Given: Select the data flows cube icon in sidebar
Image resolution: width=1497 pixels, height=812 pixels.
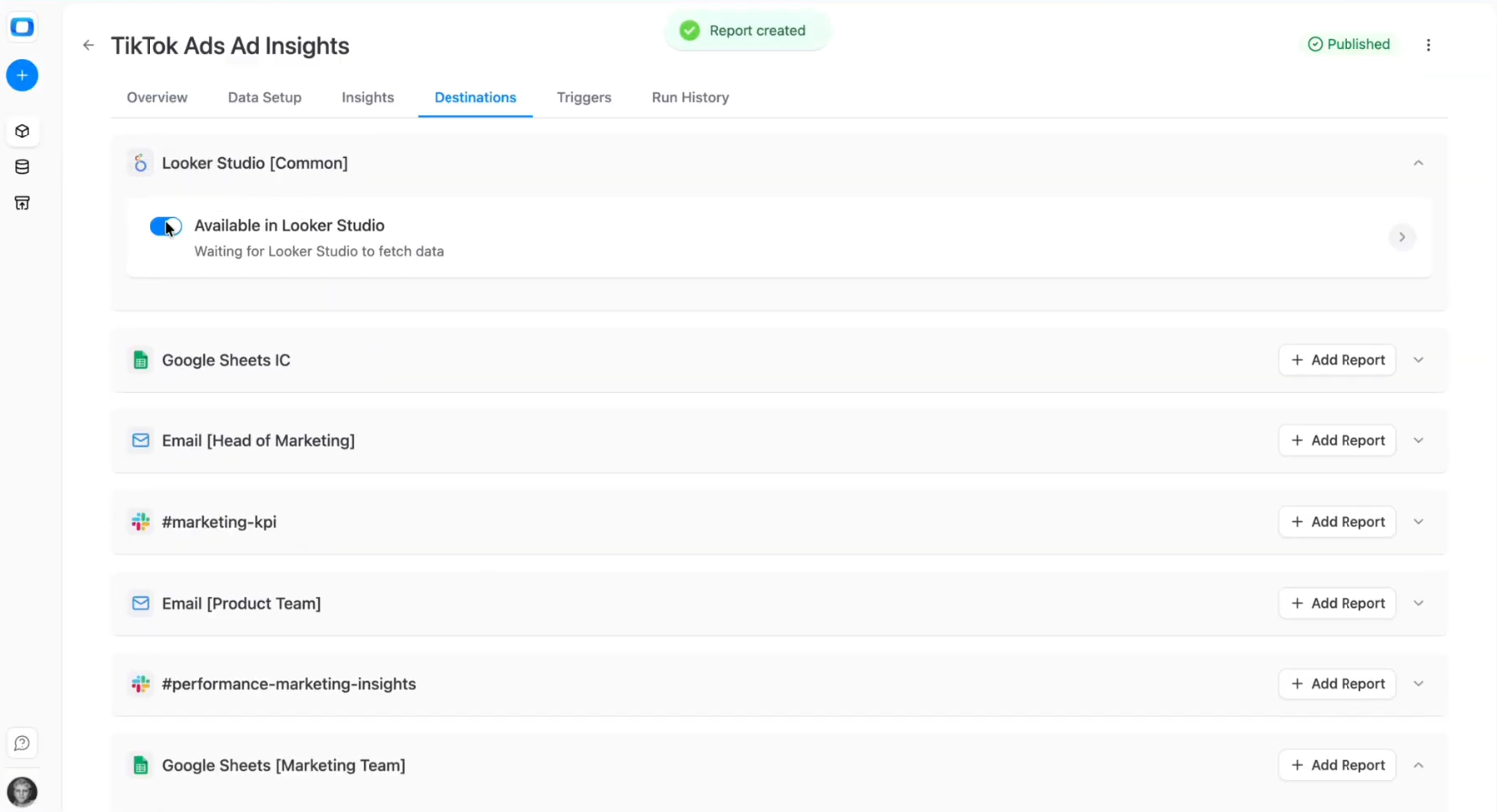Looking at the screenshot, I should pyautogui.click(x=22, y=131).
